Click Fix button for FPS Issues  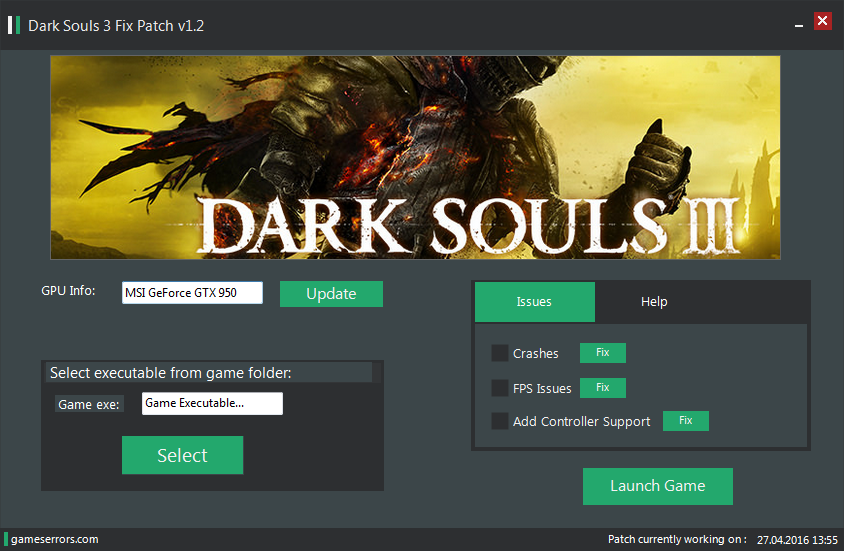(602, 387)
